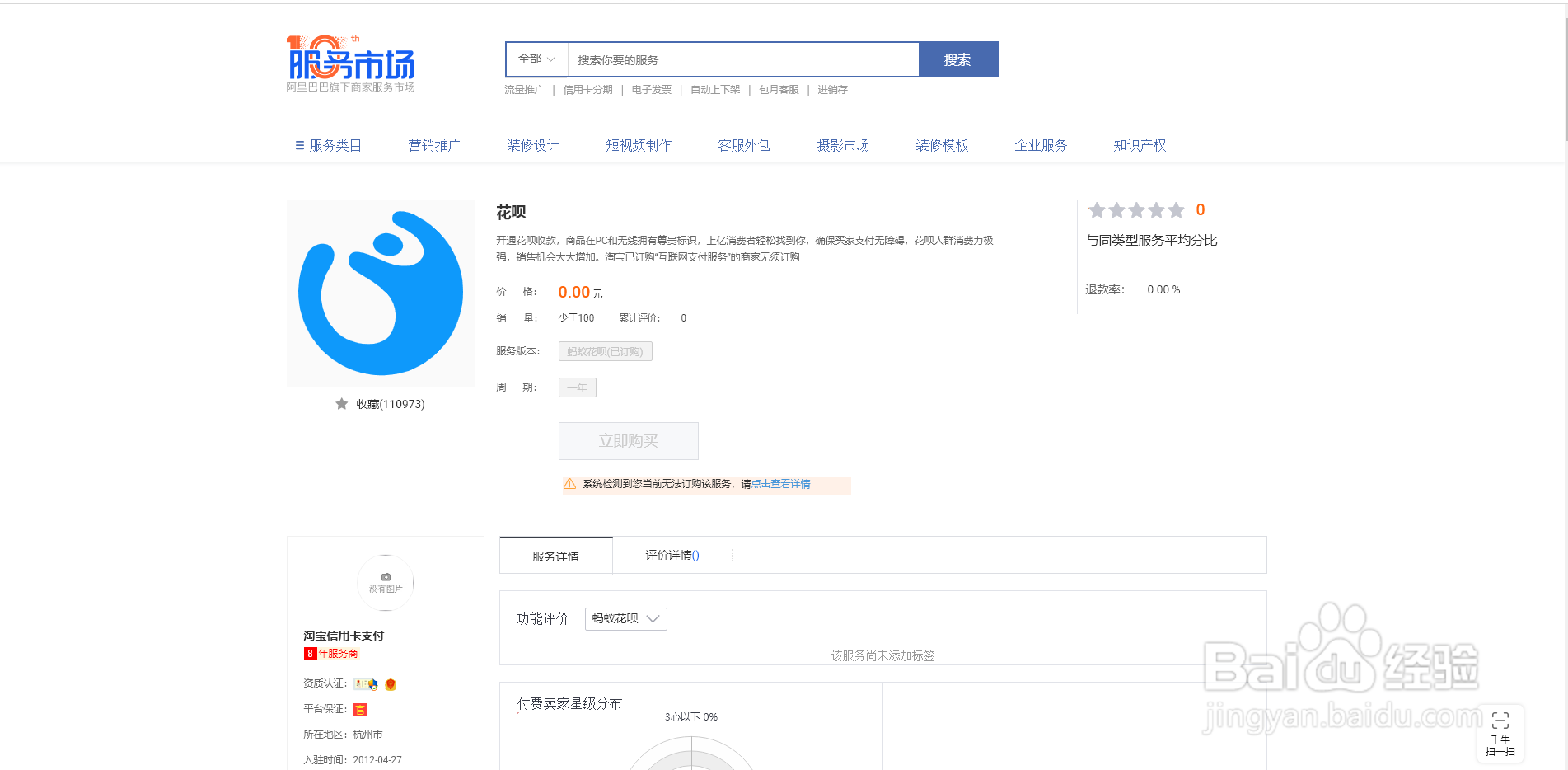Open the 包月客服 quick link

click(x=779, y=90)
